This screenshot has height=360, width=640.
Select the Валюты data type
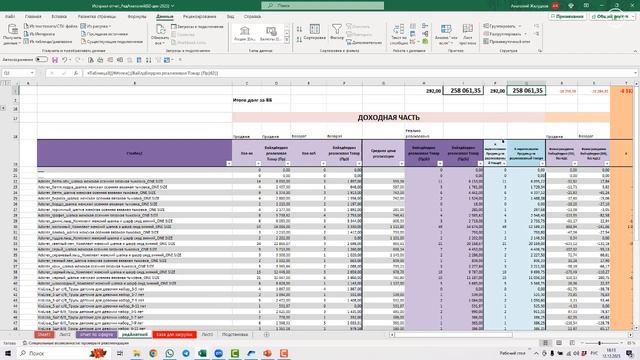(271, 33)
